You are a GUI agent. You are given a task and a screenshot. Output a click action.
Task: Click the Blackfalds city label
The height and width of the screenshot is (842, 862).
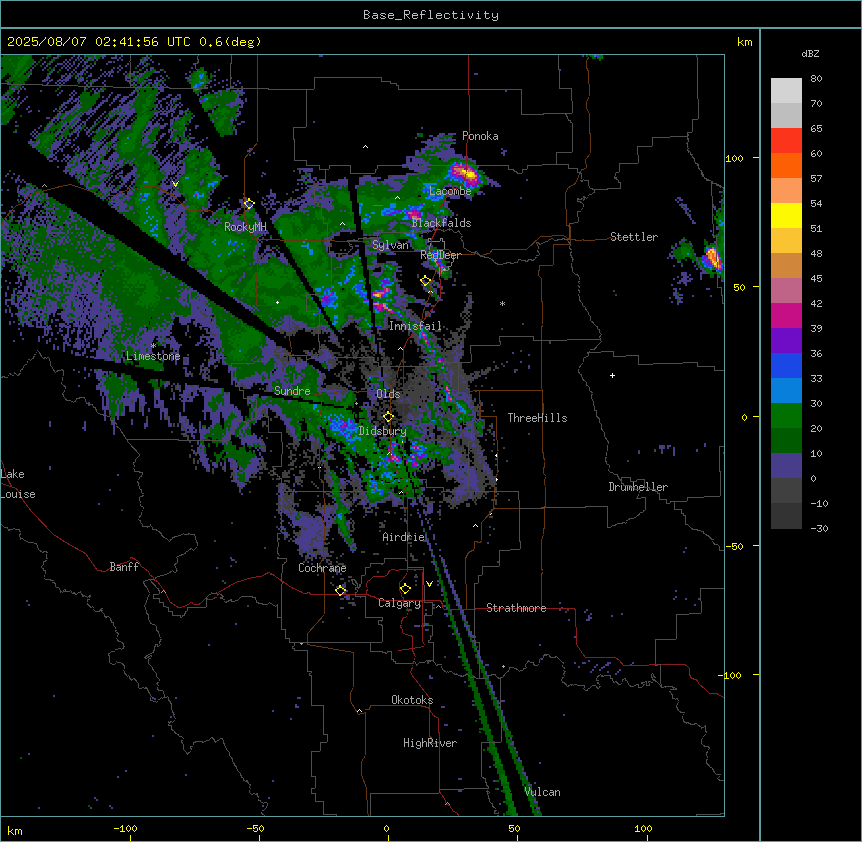(x=441, y=223)
